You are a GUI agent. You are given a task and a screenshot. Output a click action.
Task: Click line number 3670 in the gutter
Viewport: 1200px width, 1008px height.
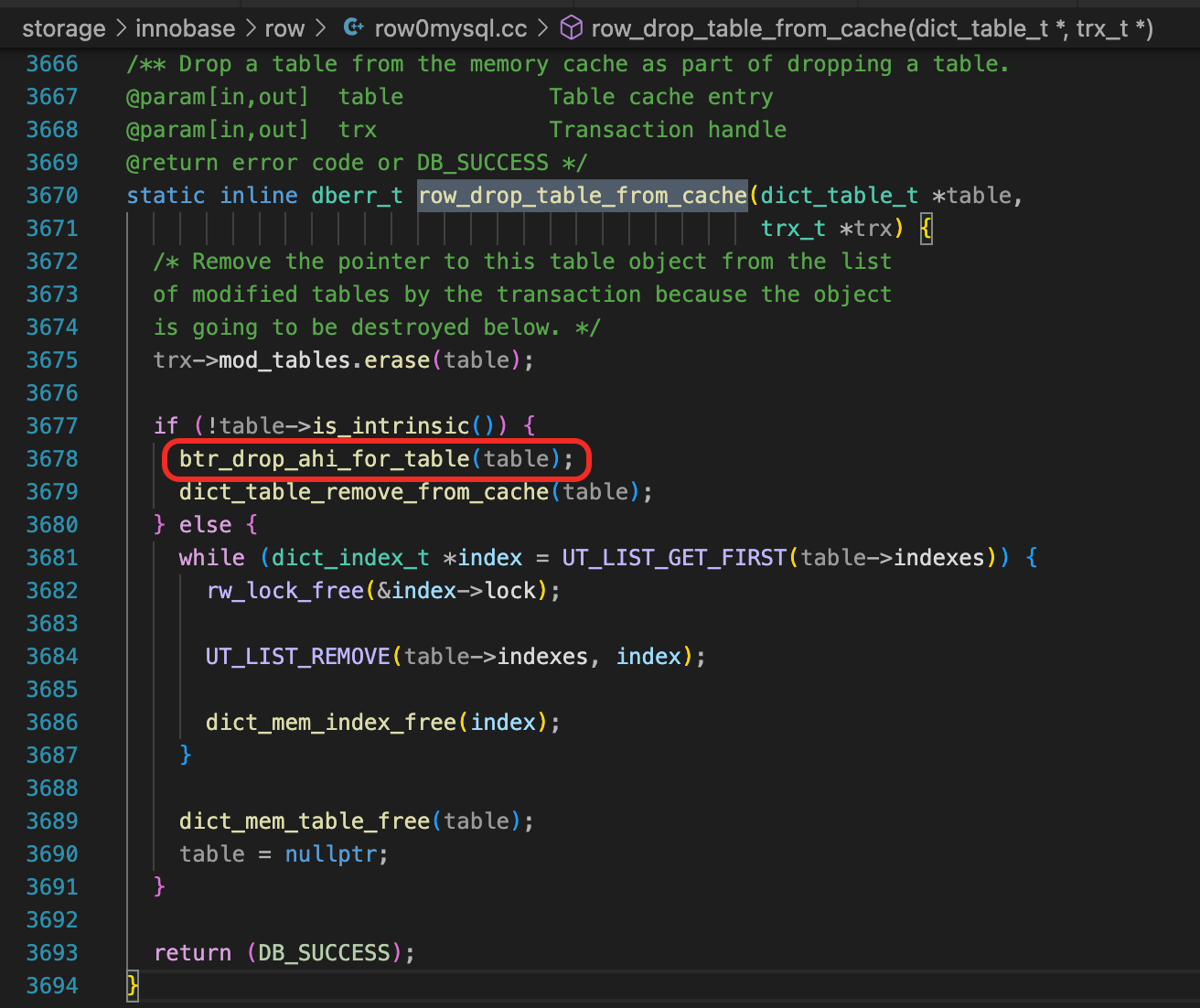tap(52, 195)
